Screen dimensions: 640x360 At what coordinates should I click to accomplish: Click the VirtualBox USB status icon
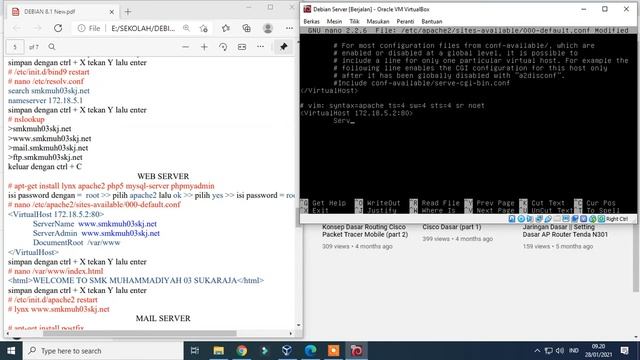tap(548, 219)
